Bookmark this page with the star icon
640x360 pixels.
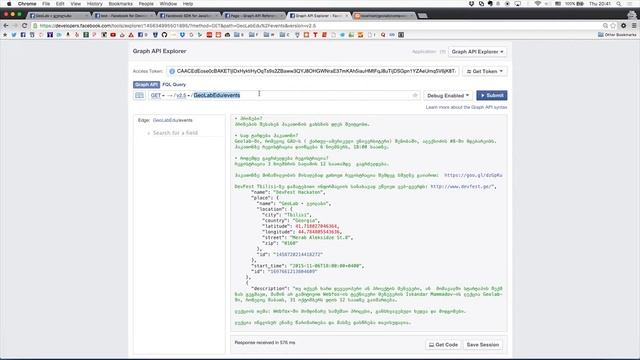613,26
